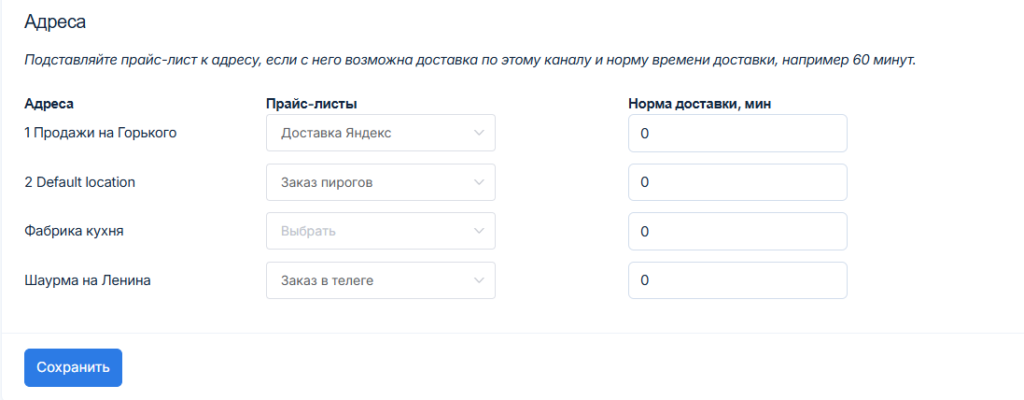This screenshot has height=400, width=1024.
Task: Click chevron arrow in Доставка Яндекс dropdown
Action: 479,133
